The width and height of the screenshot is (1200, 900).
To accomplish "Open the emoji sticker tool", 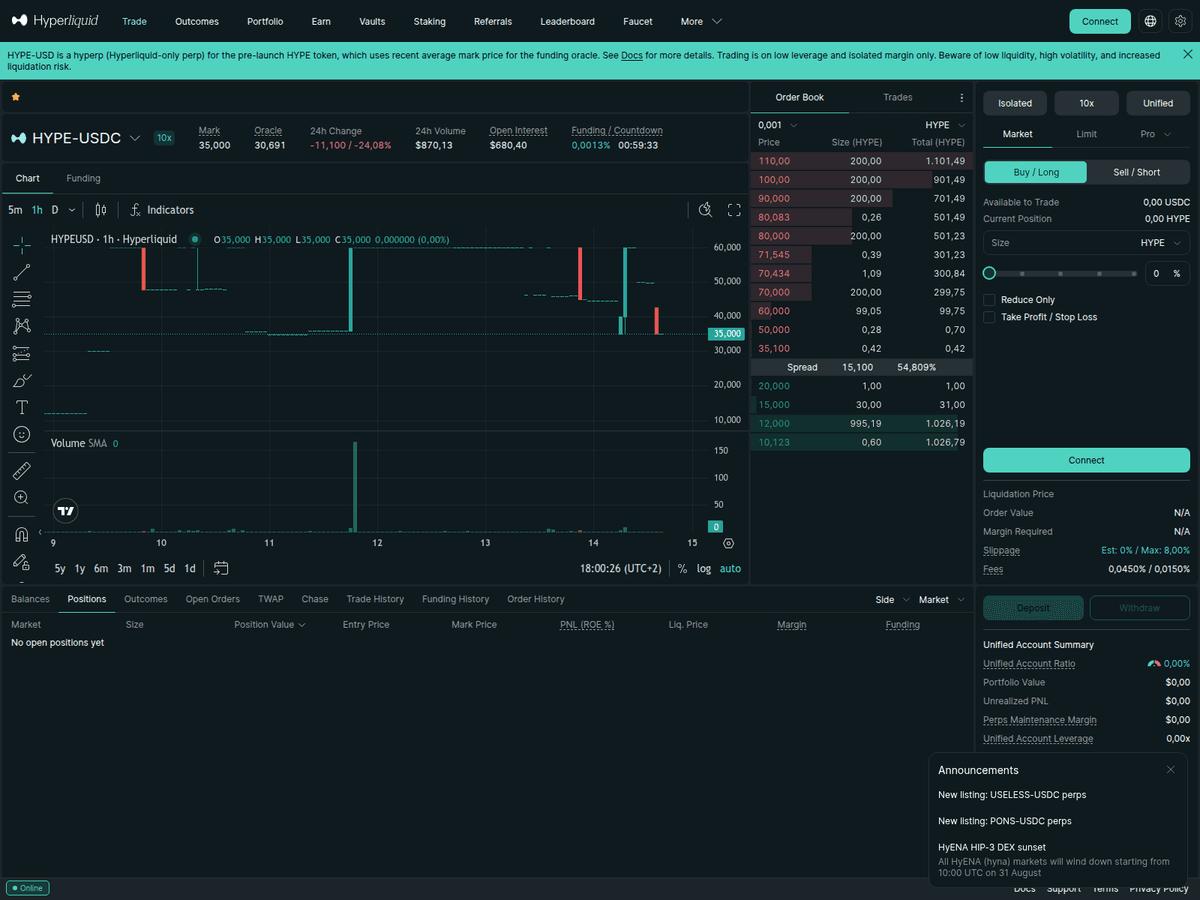I will tap(22, 434).
